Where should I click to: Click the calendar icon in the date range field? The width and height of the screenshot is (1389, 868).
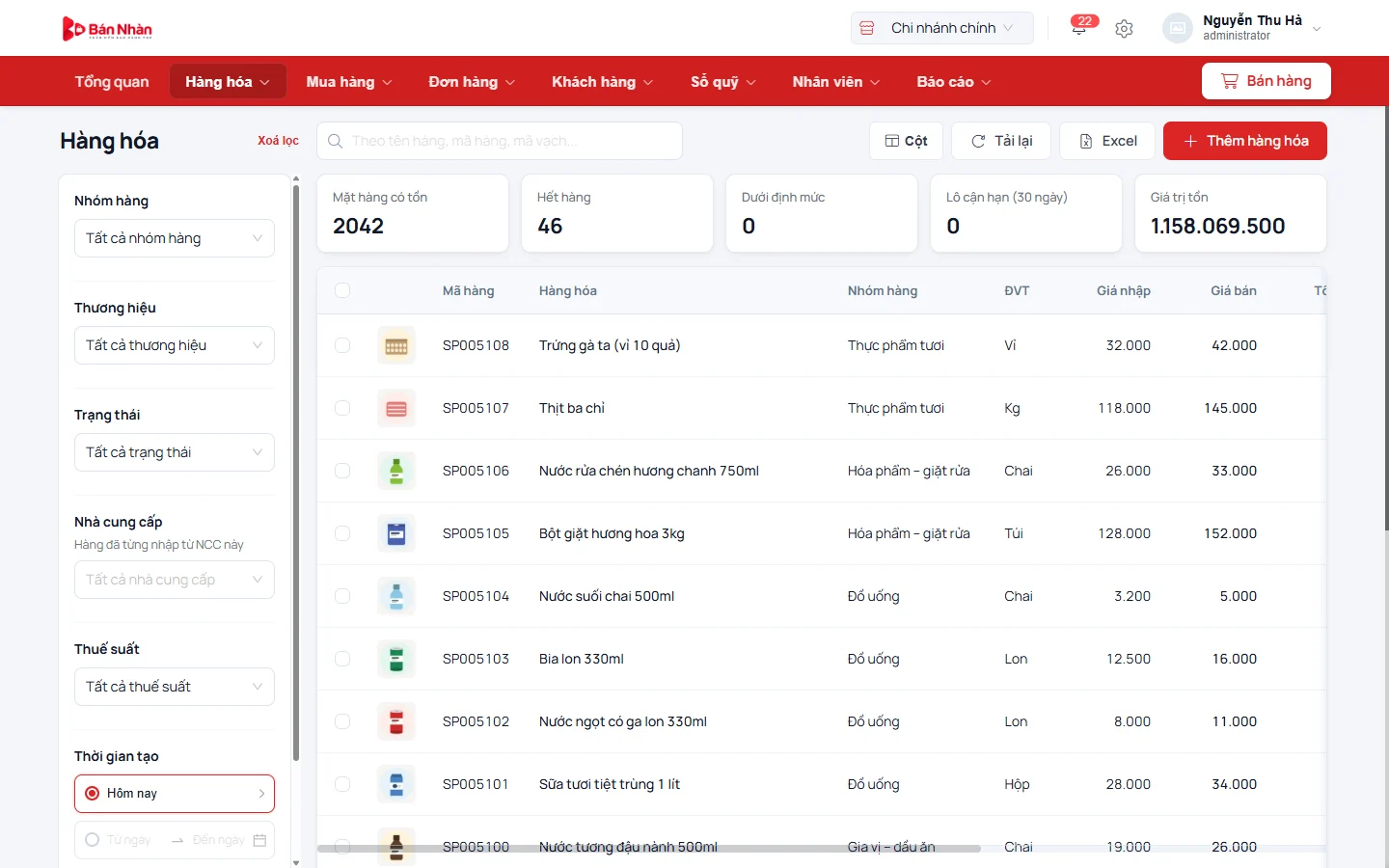[x=259, y=840]
